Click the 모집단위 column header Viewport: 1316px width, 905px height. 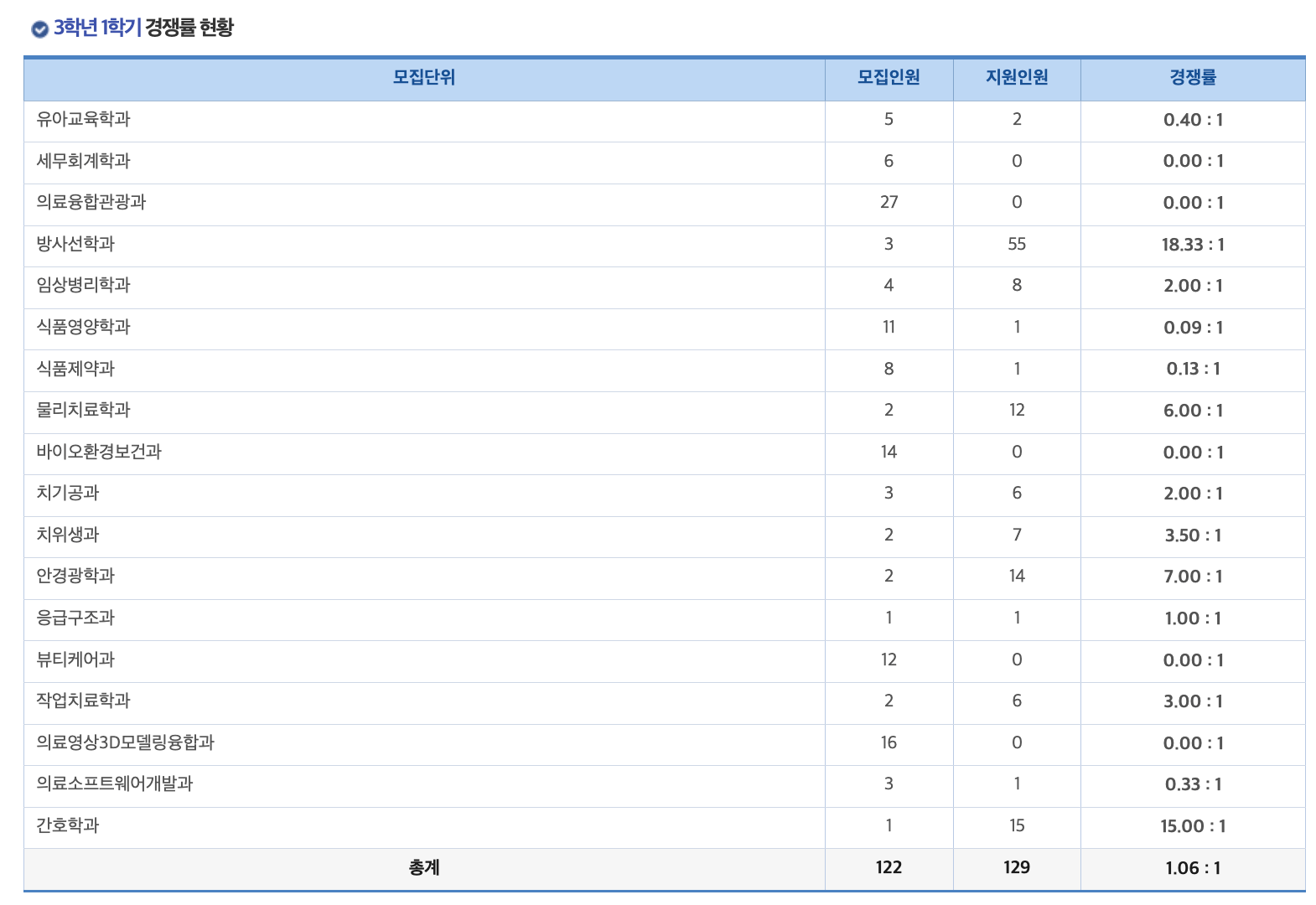[424, 78]
